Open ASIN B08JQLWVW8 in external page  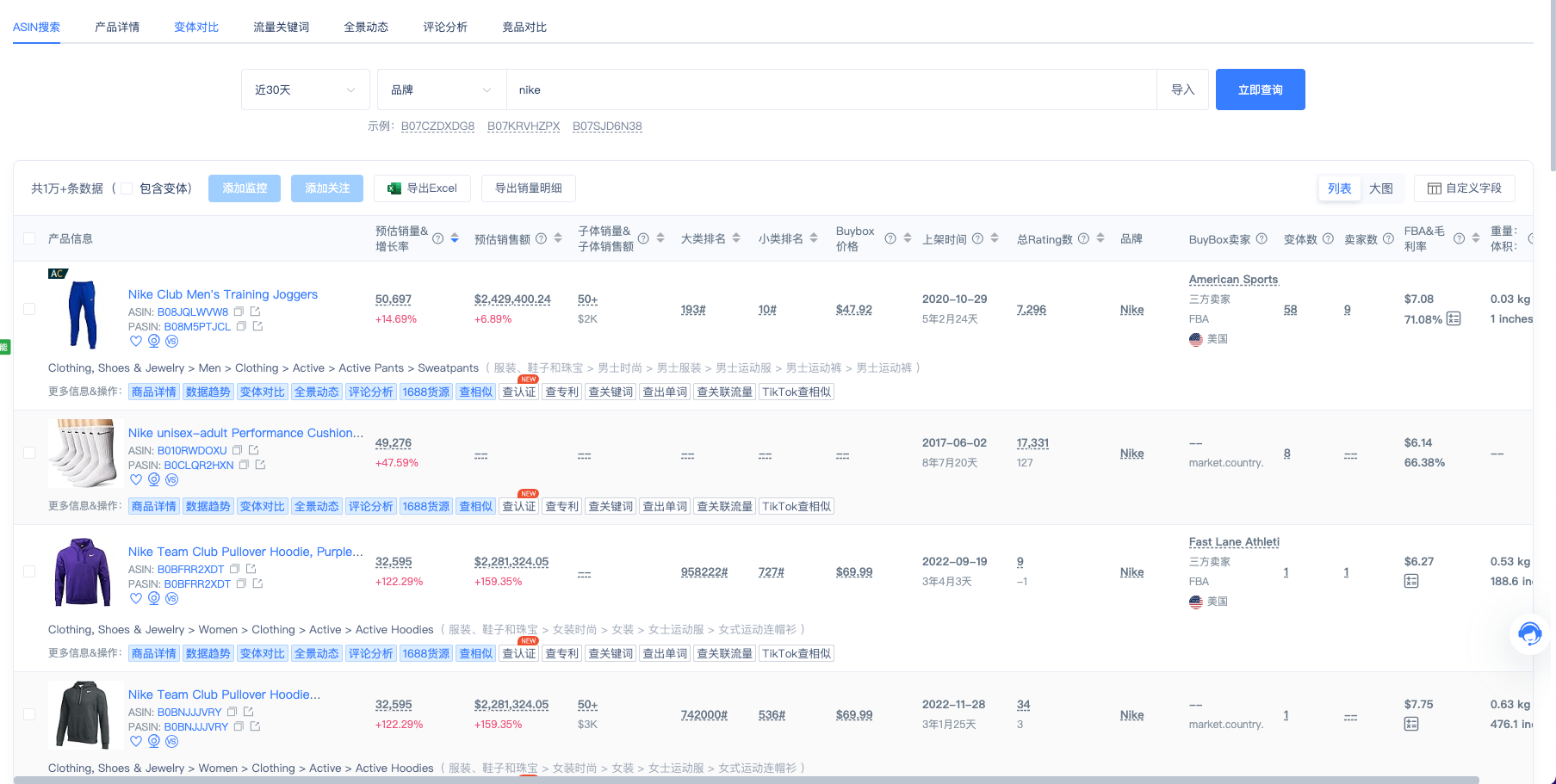tap(255, 312)
